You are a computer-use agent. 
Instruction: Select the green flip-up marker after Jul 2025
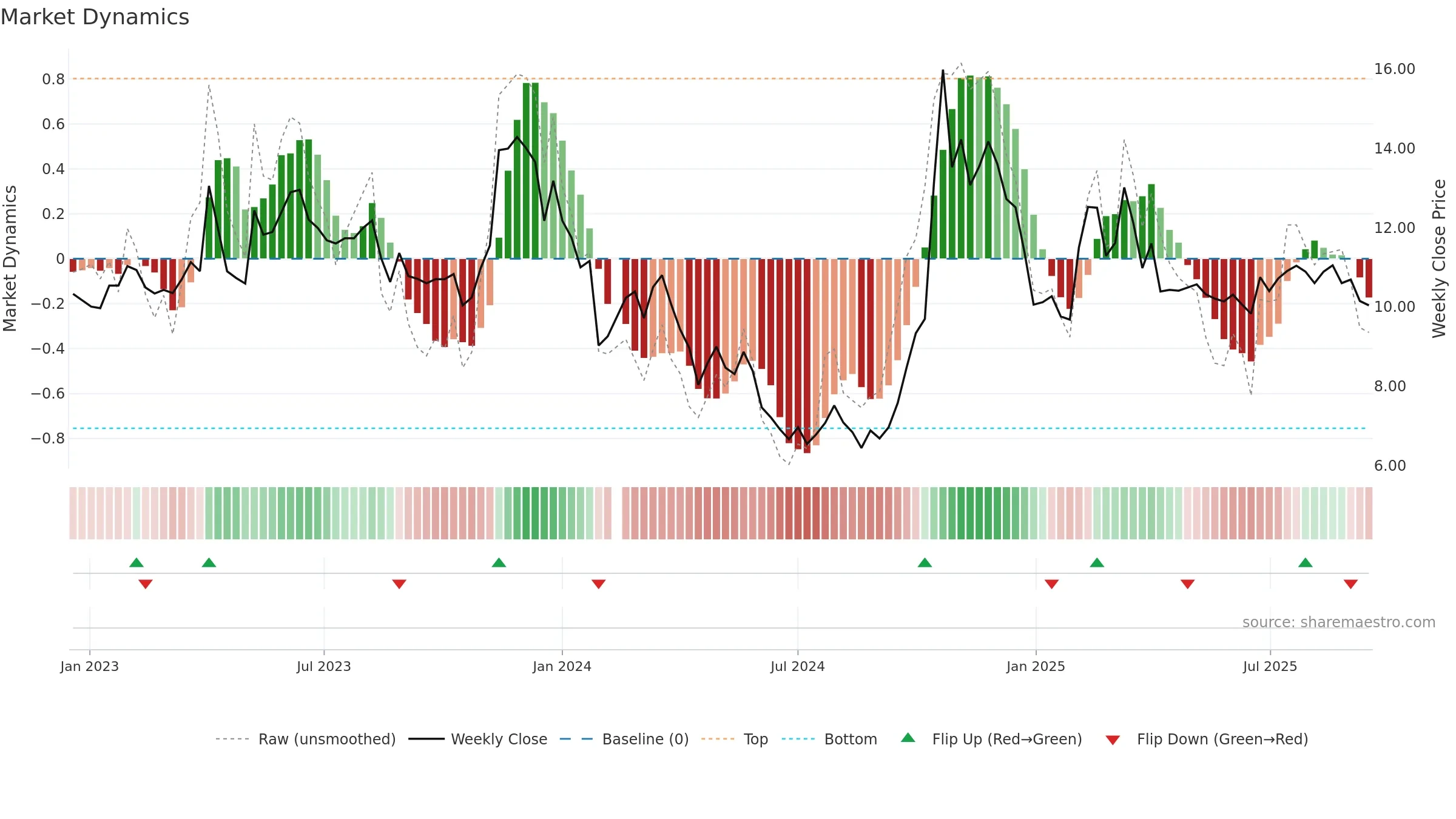click(1306, 562)
